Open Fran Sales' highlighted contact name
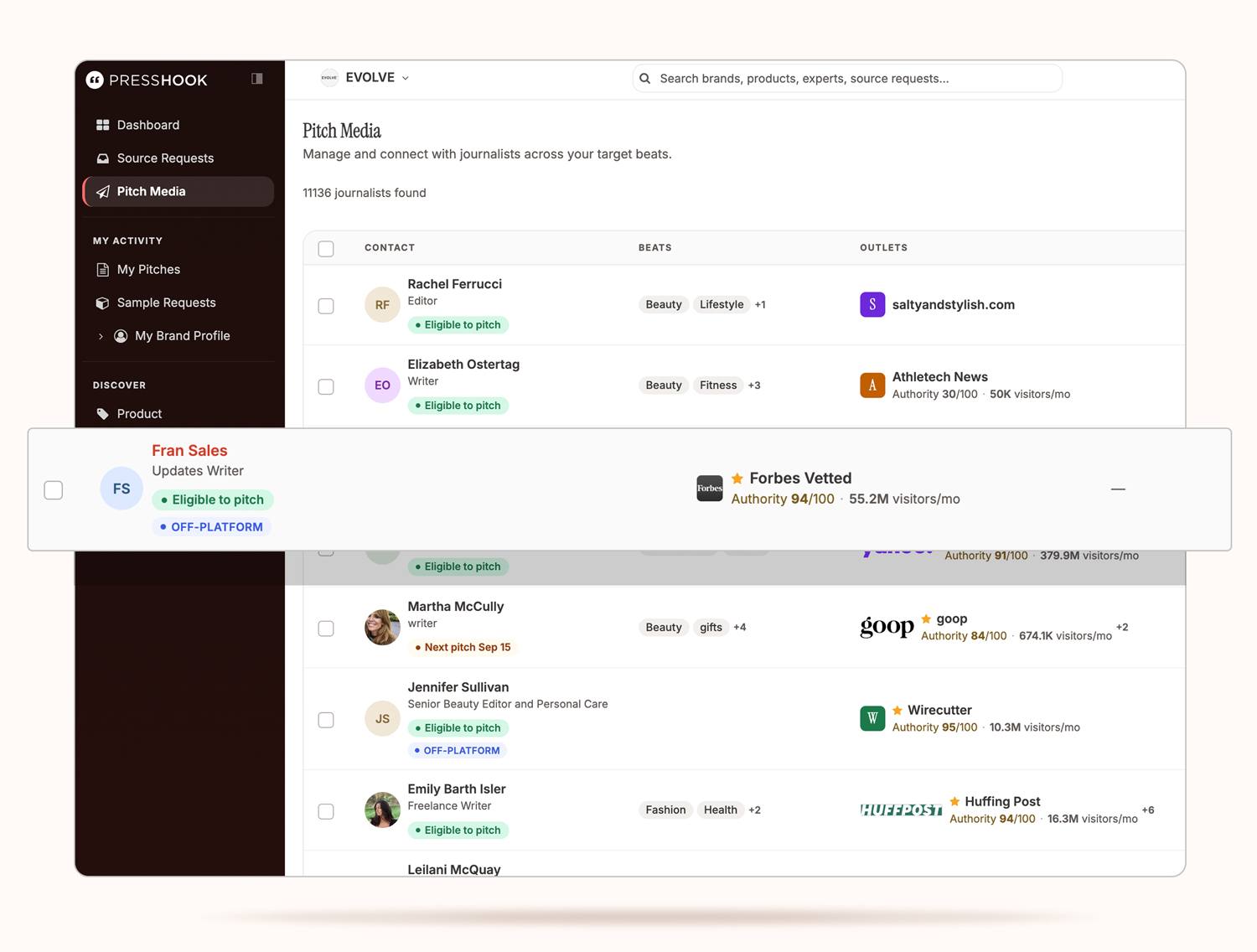This screenshot has width=1257, height=952. (189, 451)
